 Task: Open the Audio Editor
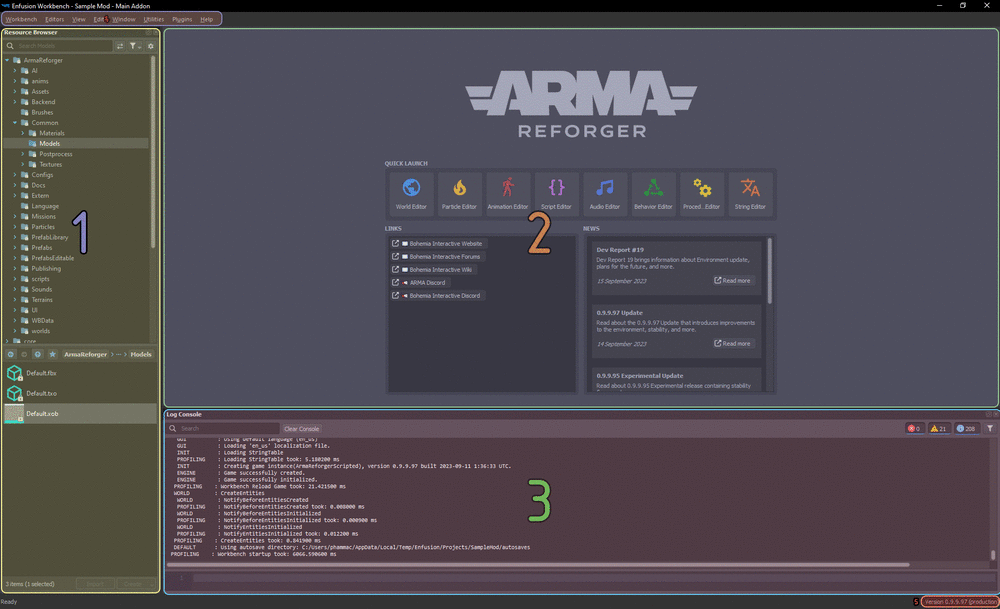coord(605,193)
